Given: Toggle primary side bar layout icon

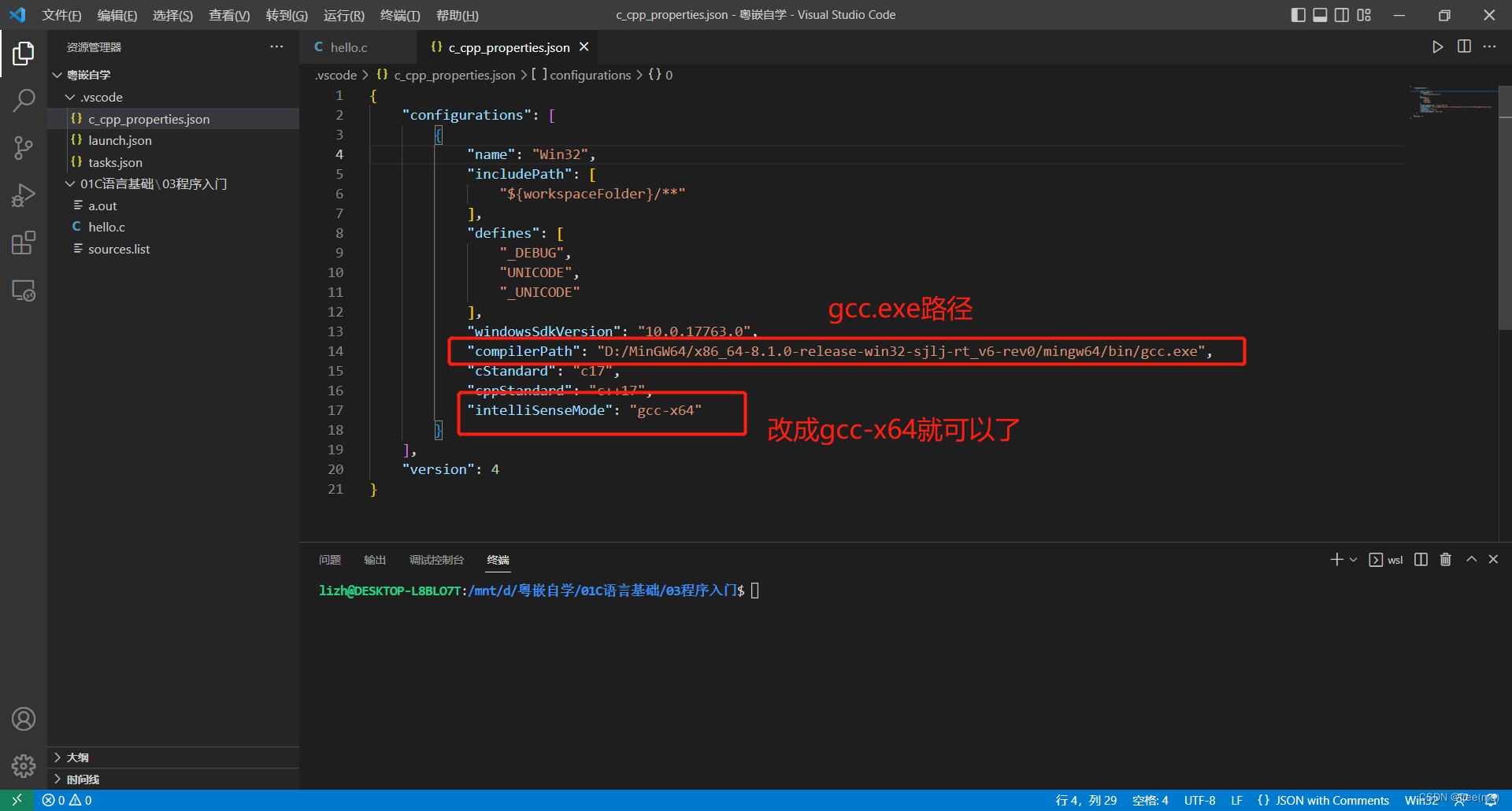Looking at the screenshot, I should [x=1299, y=15].
